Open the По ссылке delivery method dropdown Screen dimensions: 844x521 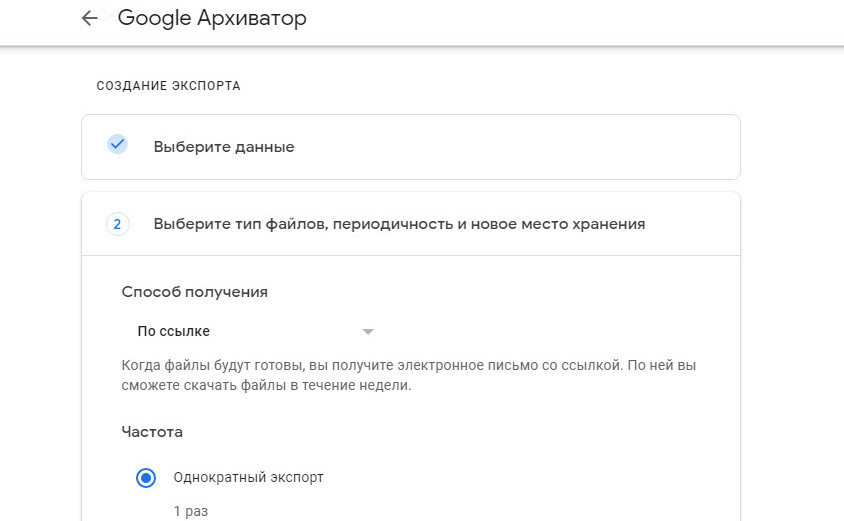pos(253,331)
